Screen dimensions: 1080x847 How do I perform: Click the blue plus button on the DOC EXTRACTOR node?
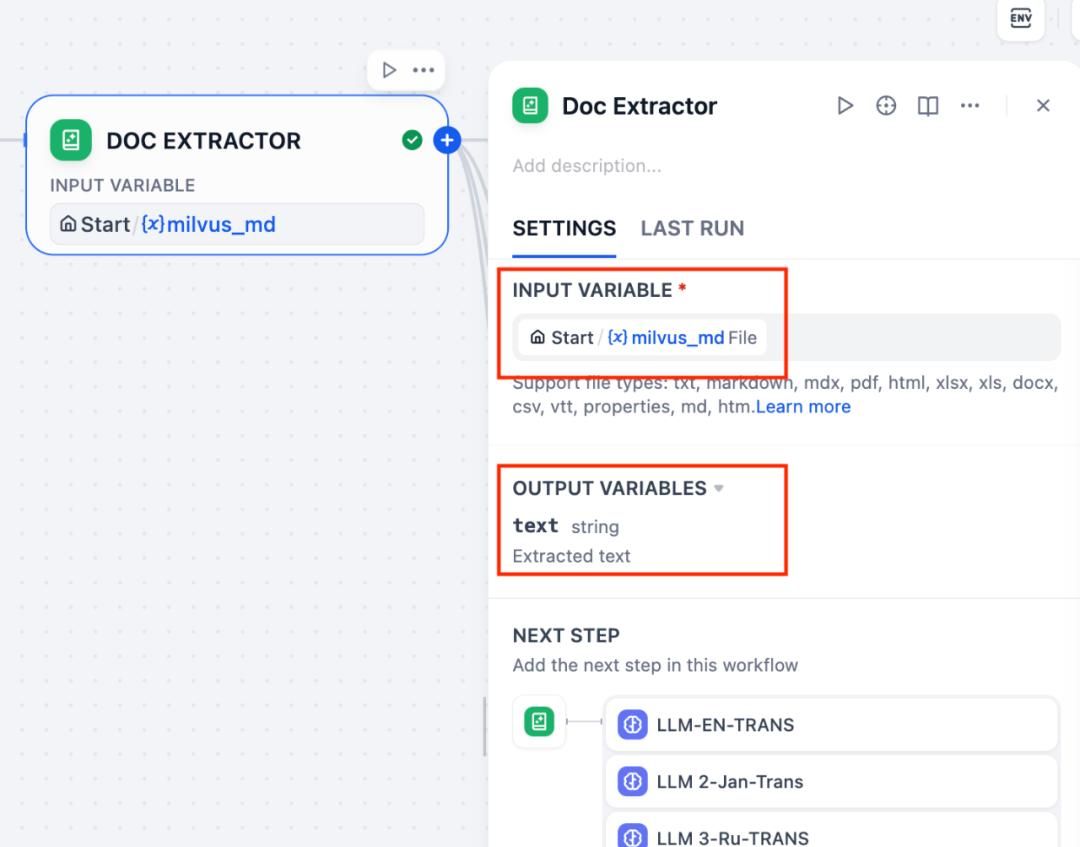coord(446,140)
